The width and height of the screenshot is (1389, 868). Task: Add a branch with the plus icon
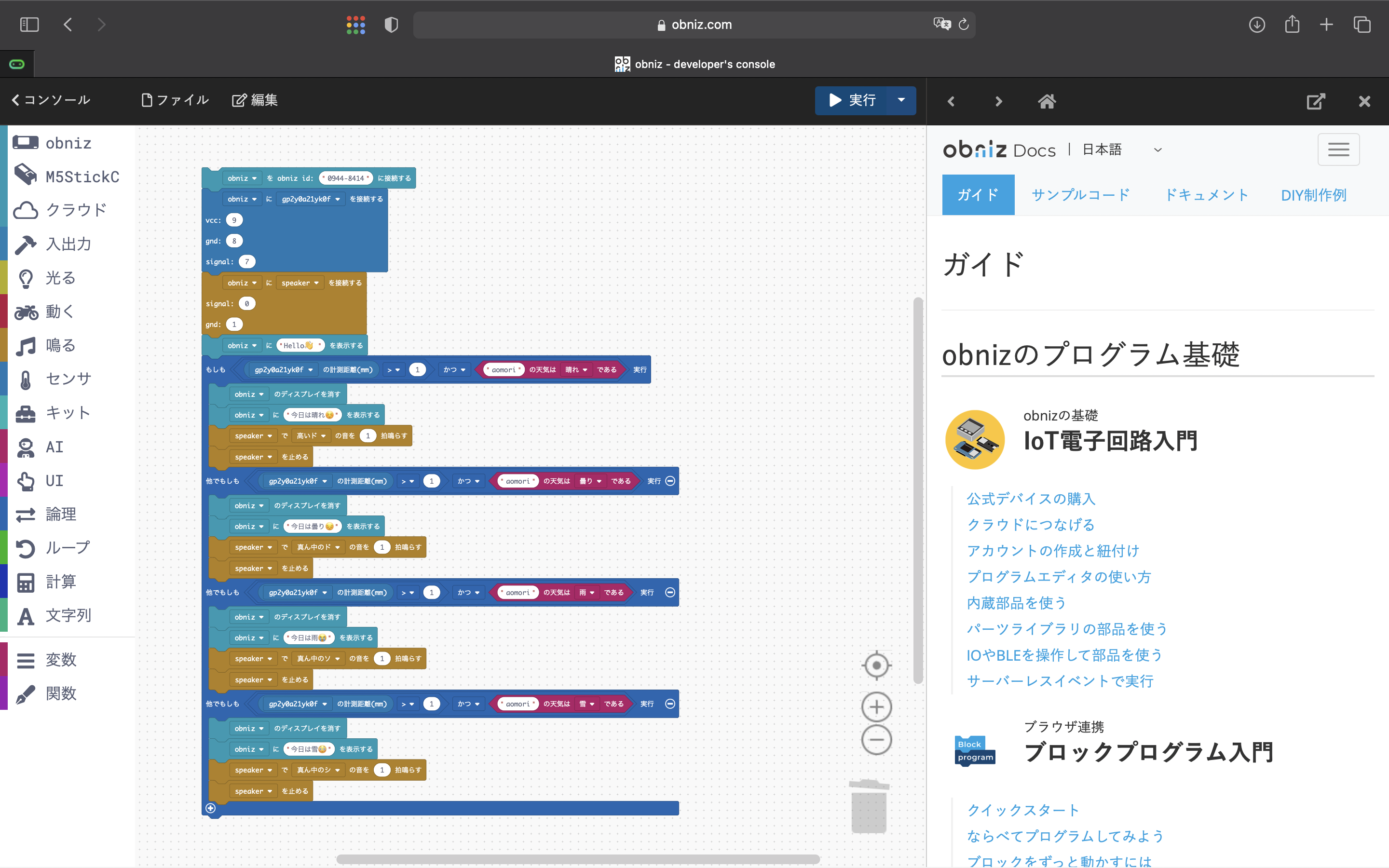(x=211, y=808)
